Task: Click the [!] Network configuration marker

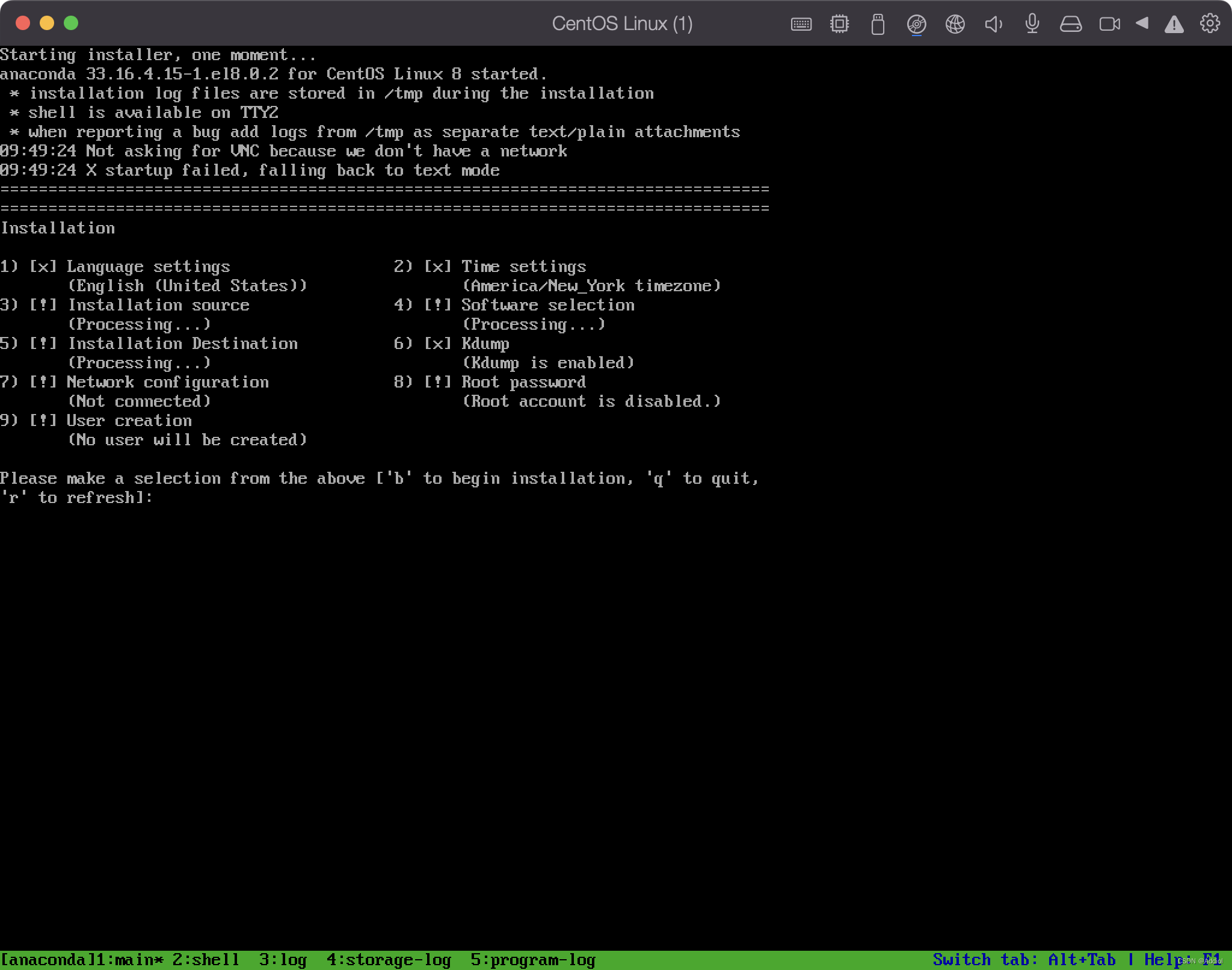Action: (x=43, y=382)
